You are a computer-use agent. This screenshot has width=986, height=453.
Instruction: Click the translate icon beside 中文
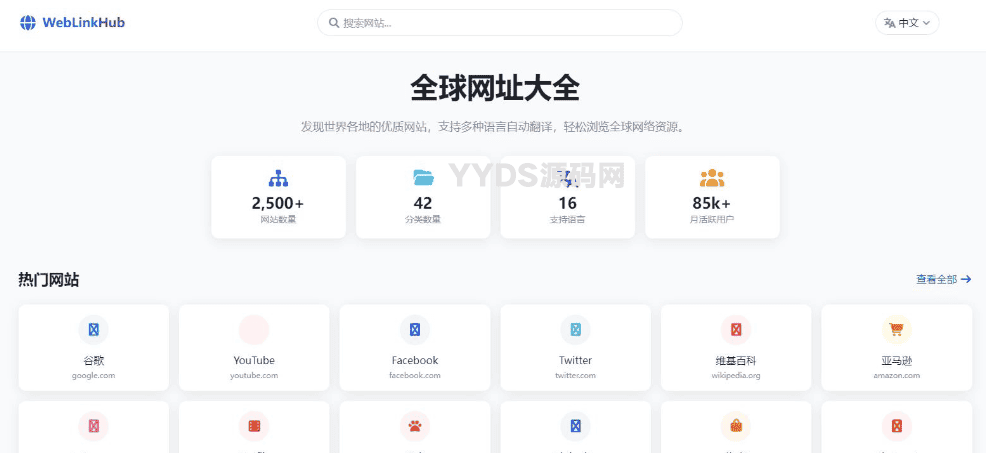click(889, 23)
